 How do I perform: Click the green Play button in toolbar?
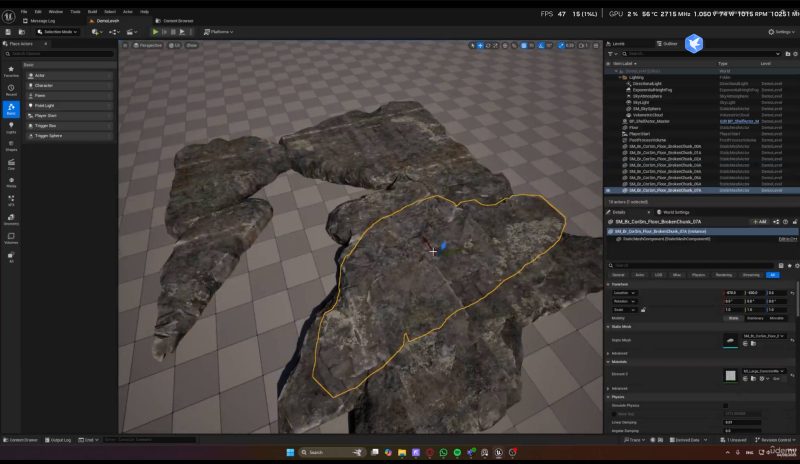click(155, 32)
